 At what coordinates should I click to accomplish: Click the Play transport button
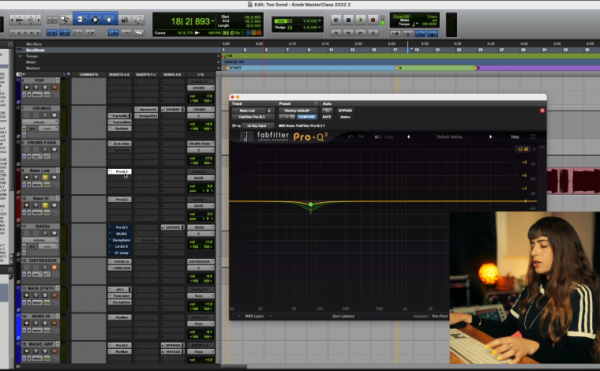click(360, 20)
